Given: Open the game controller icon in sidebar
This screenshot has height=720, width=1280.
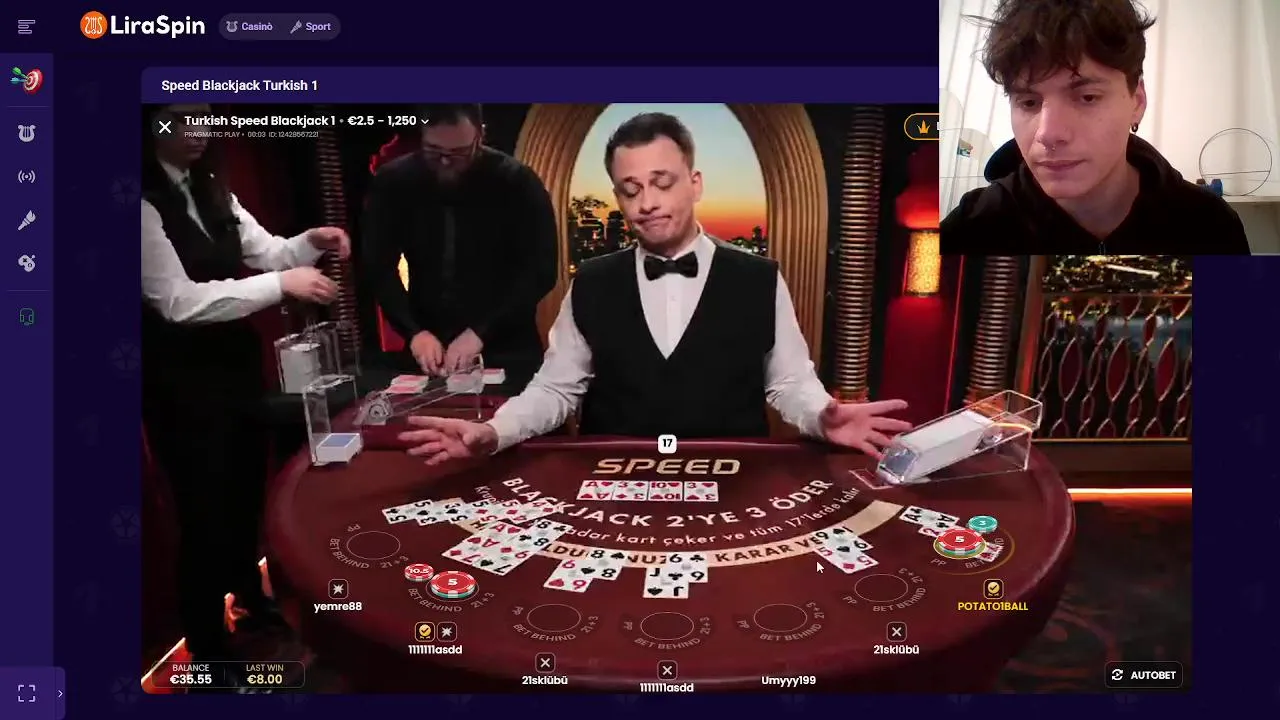Looking at the screenshot, I should (x=27, y=263).
